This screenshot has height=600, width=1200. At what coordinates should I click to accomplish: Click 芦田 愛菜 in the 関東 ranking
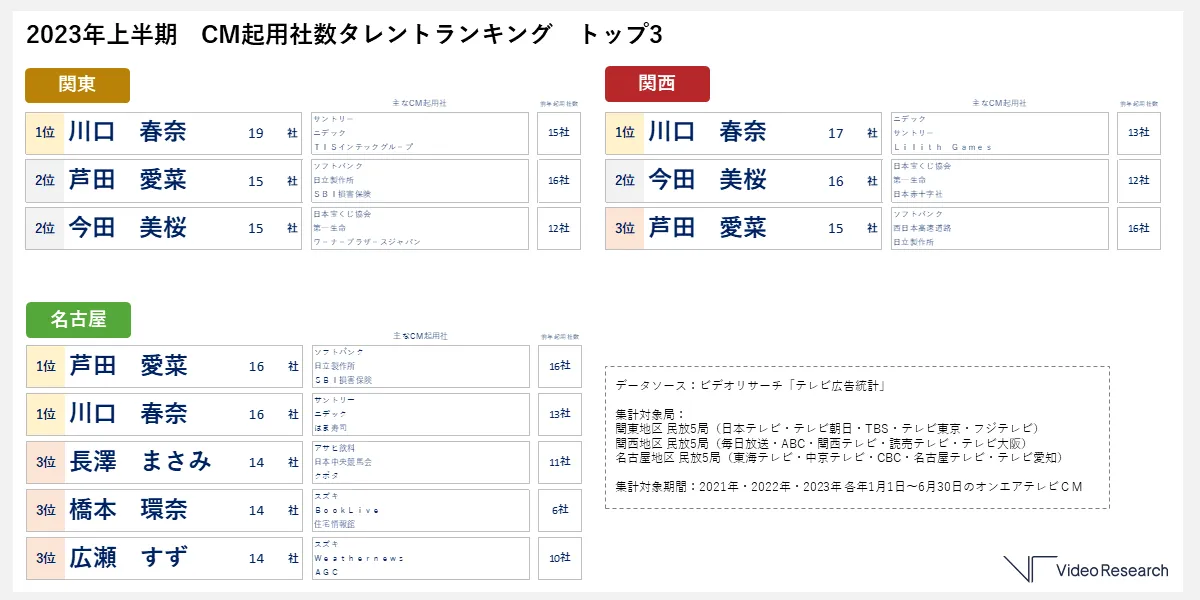(x=127, y=181)
